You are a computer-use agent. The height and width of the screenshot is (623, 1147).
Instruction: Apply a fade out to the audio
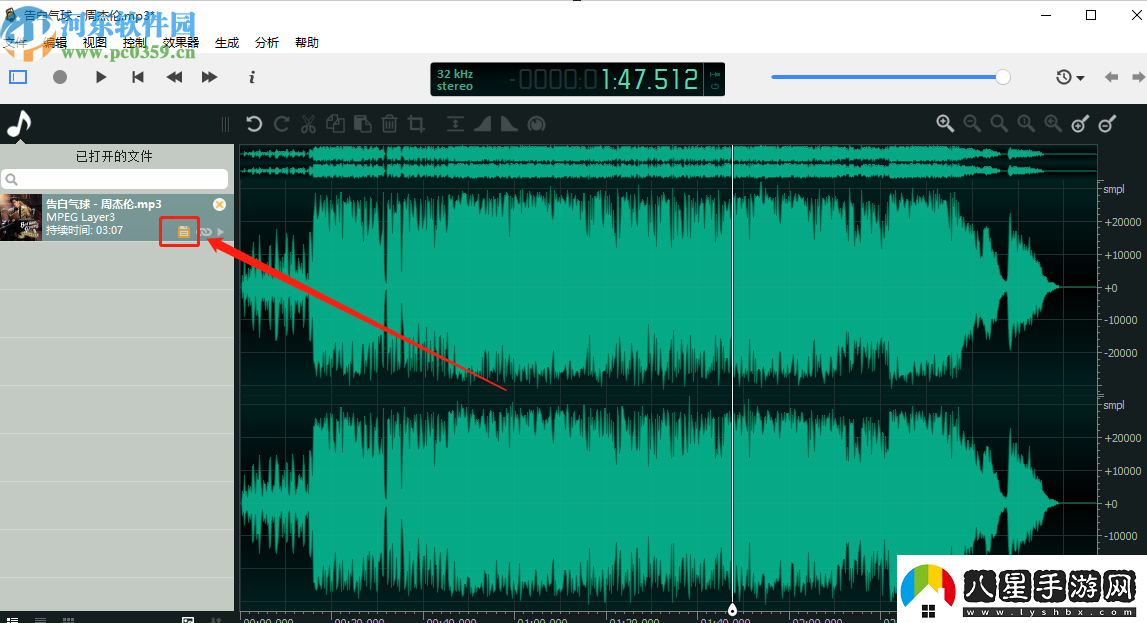(508, 123)
